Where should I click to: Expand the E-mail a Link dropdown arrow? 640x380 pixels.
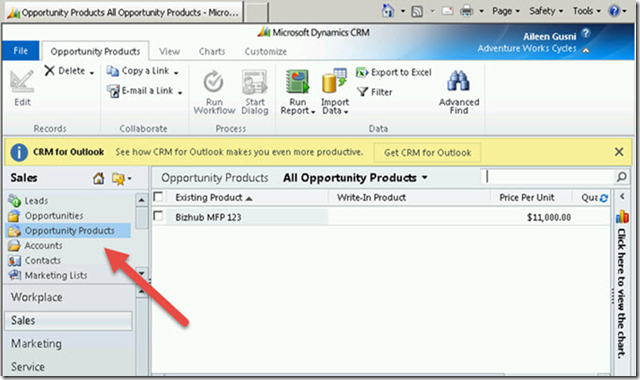[x=180, y=93]
